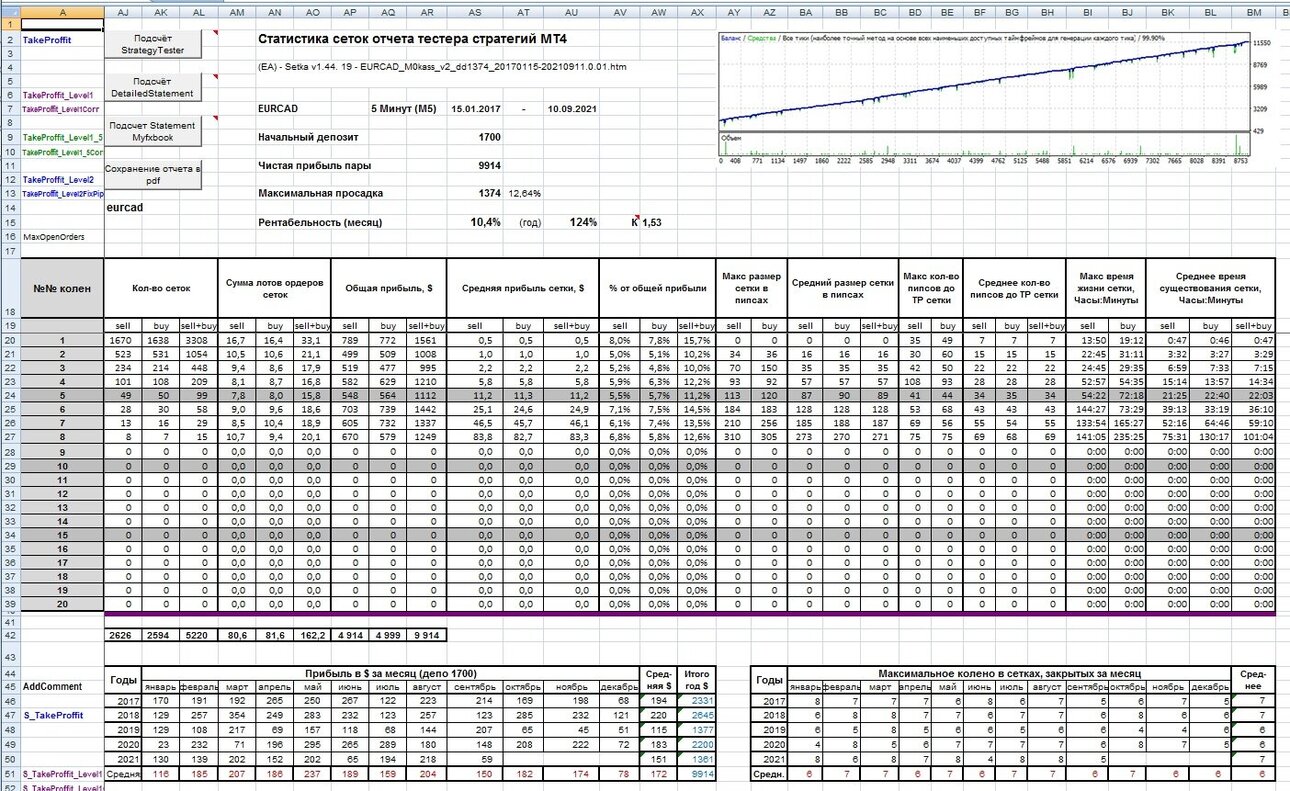
Task: Click the start date 15.01.2017
Action: 476,109
